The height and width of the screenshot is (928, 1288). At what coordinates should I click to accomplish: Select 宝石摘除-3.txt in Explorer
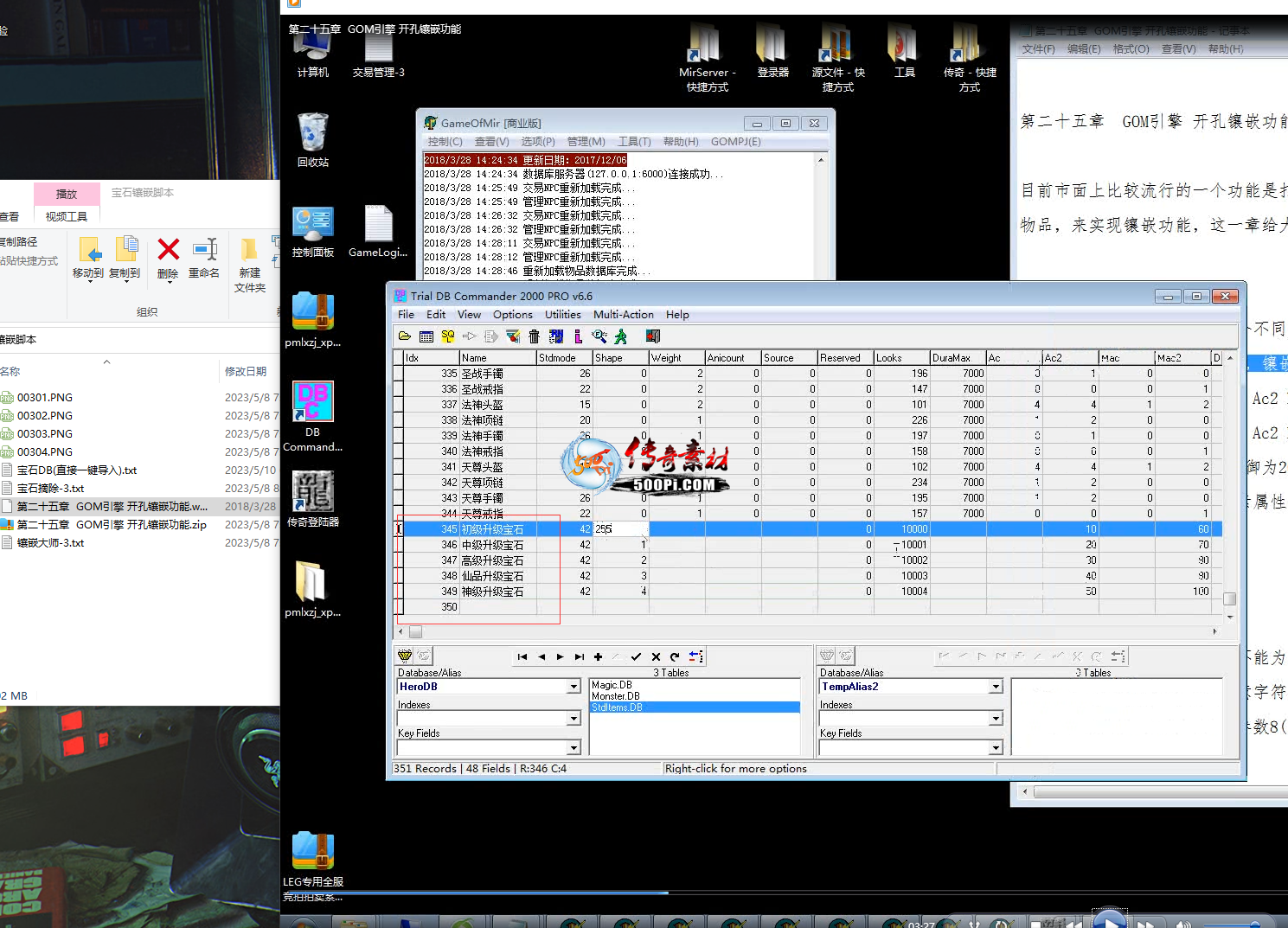point(51,489)
